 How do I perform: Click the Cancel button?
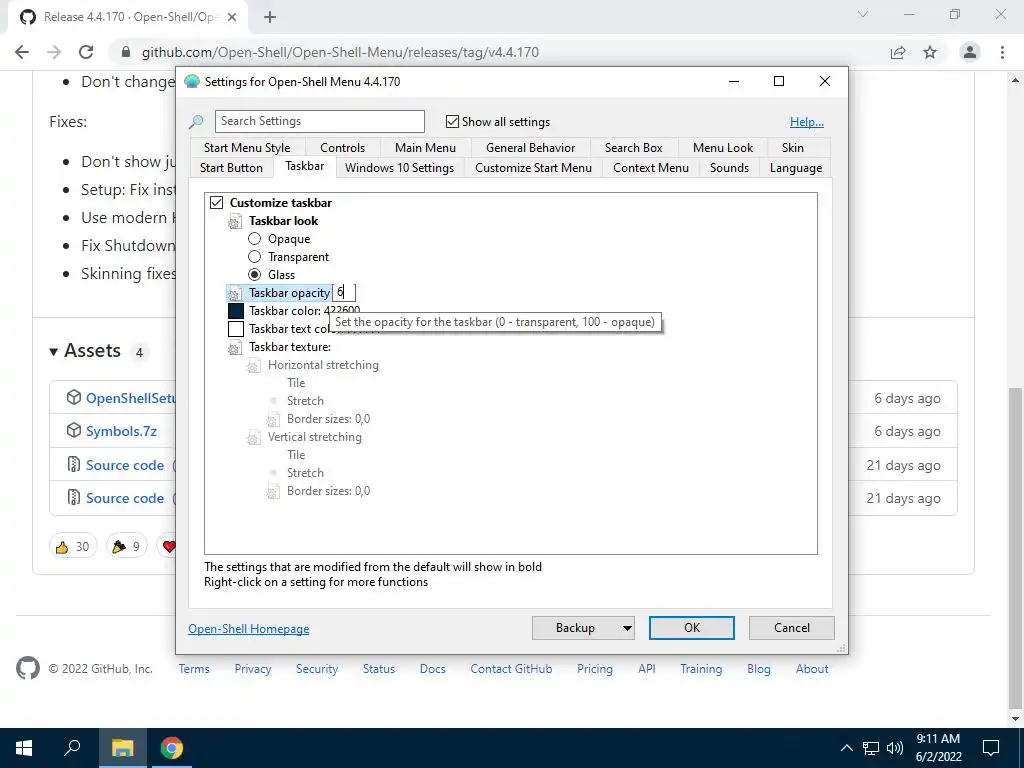tap(792, 628)
